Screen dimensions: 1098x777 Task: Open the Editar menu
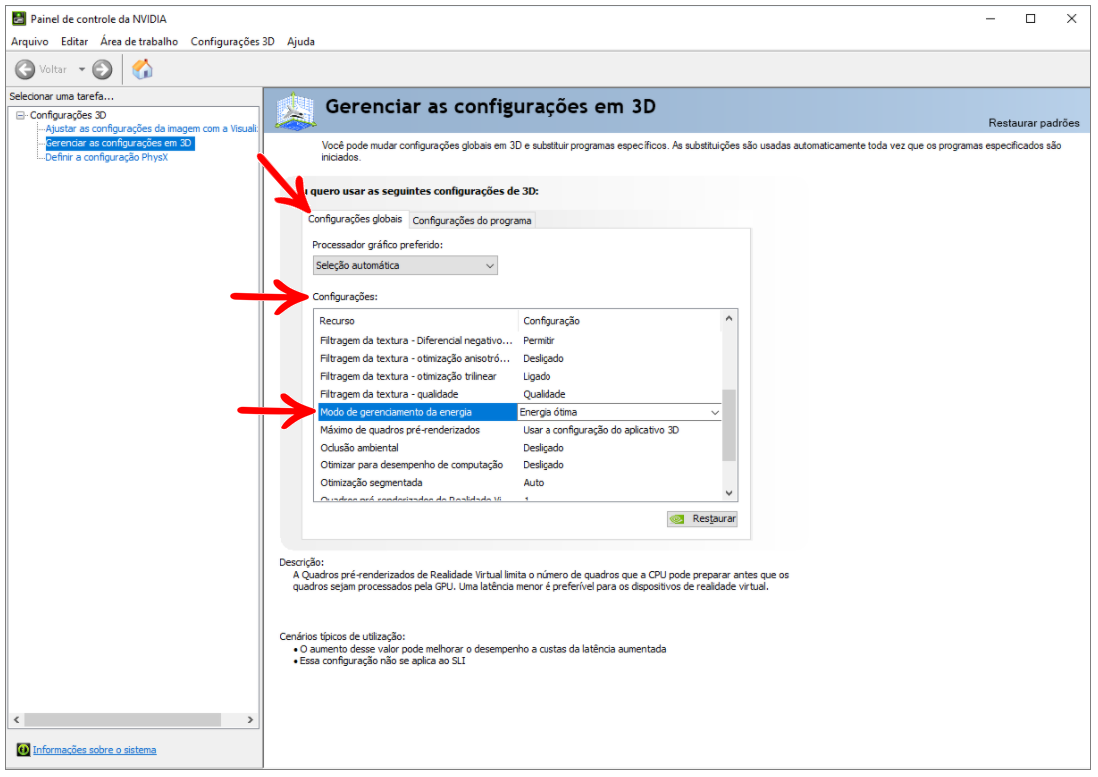74,41
